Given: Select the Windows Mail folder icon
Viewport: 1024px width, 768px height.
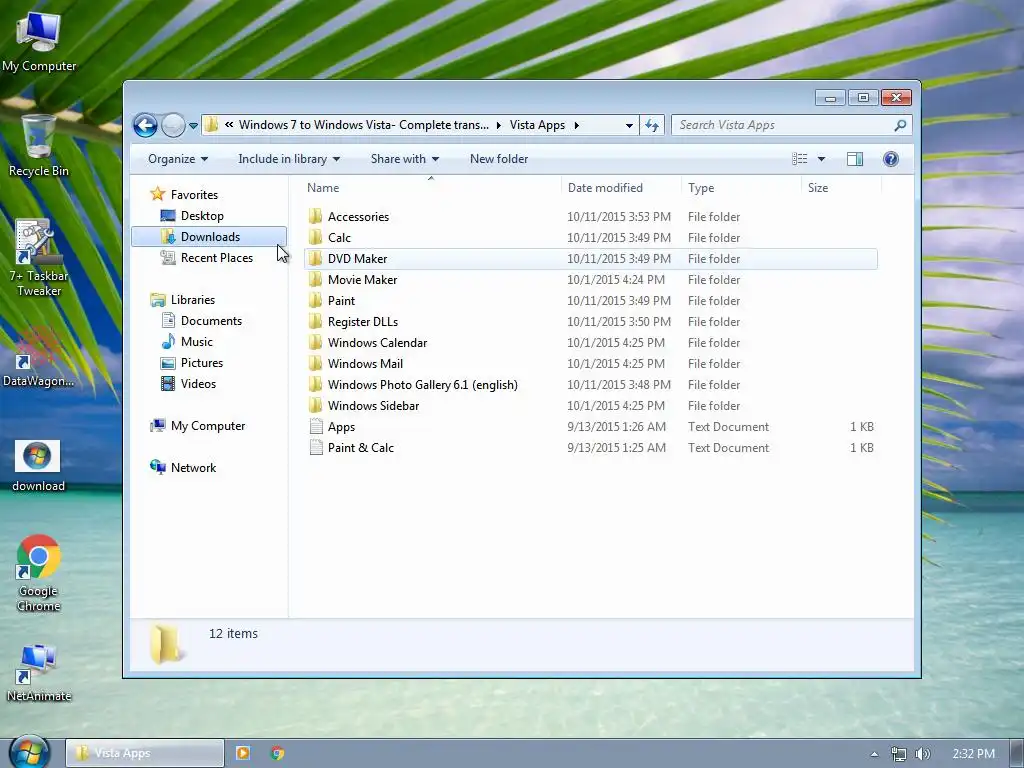Looking at the screenshot, I should [315, 363].
